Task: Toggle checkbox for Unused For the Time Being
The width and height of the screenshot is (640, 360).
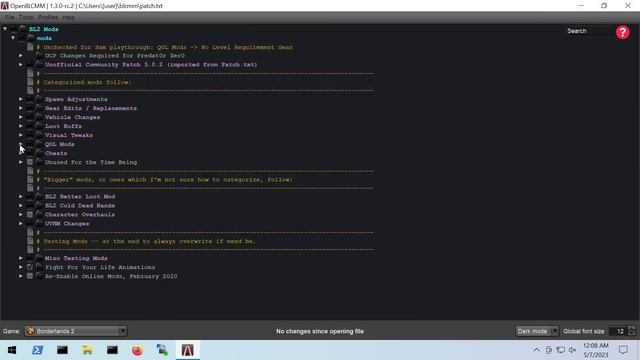Action: tap(30, 162)
